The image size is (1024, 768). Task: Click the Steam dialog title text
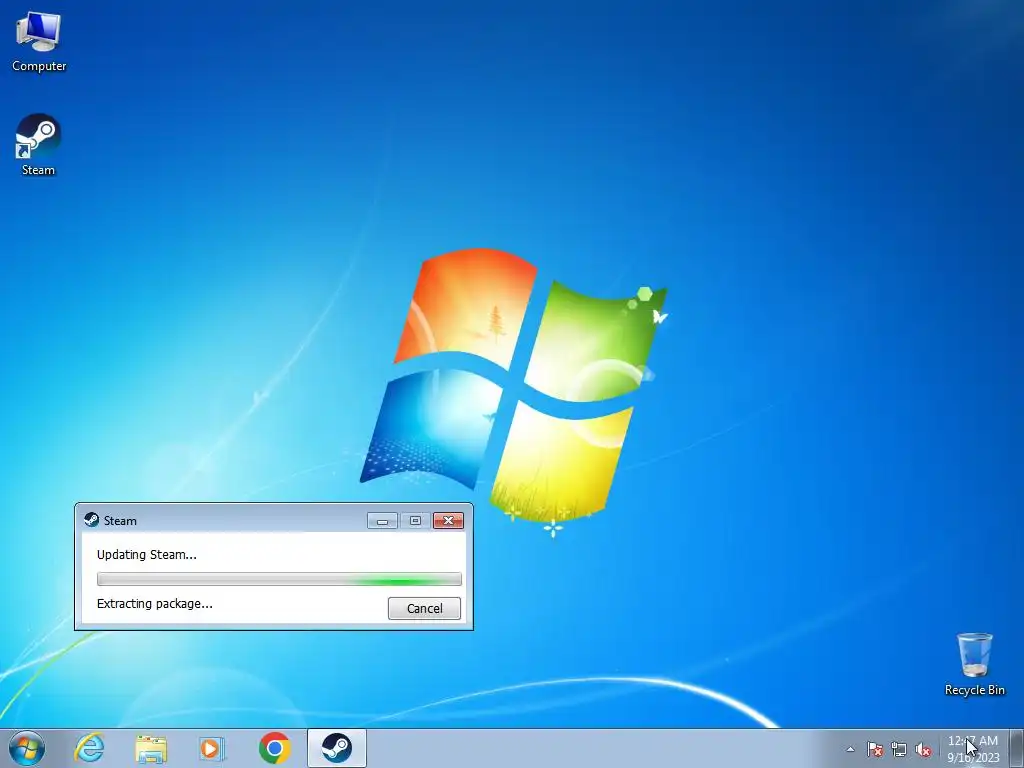(x=120, y=520)
